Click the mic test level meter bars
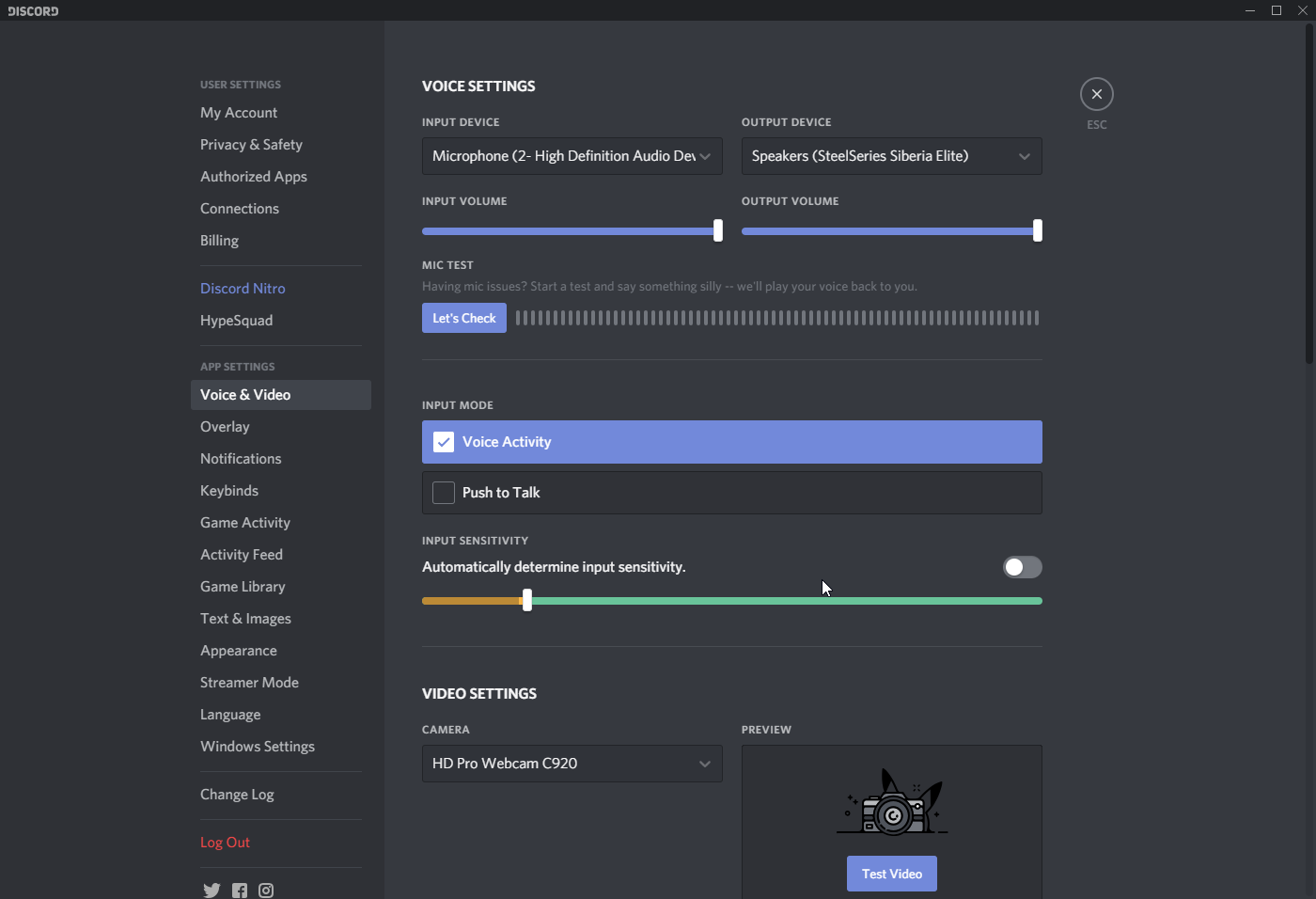Screen dimensions: 1316x899 click(x=777, y=318)
